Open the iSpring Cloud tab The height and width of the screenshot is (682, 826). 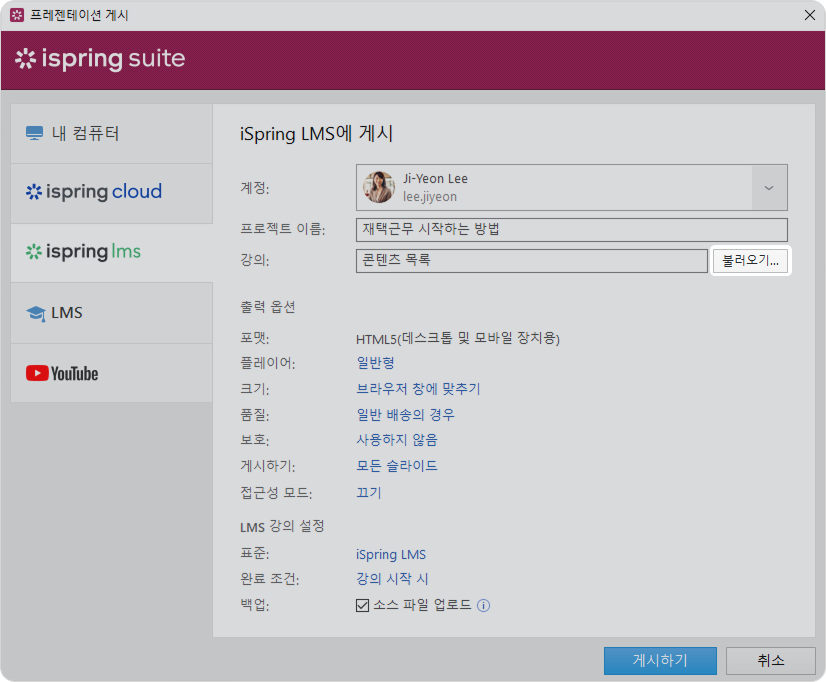(94, 192)
